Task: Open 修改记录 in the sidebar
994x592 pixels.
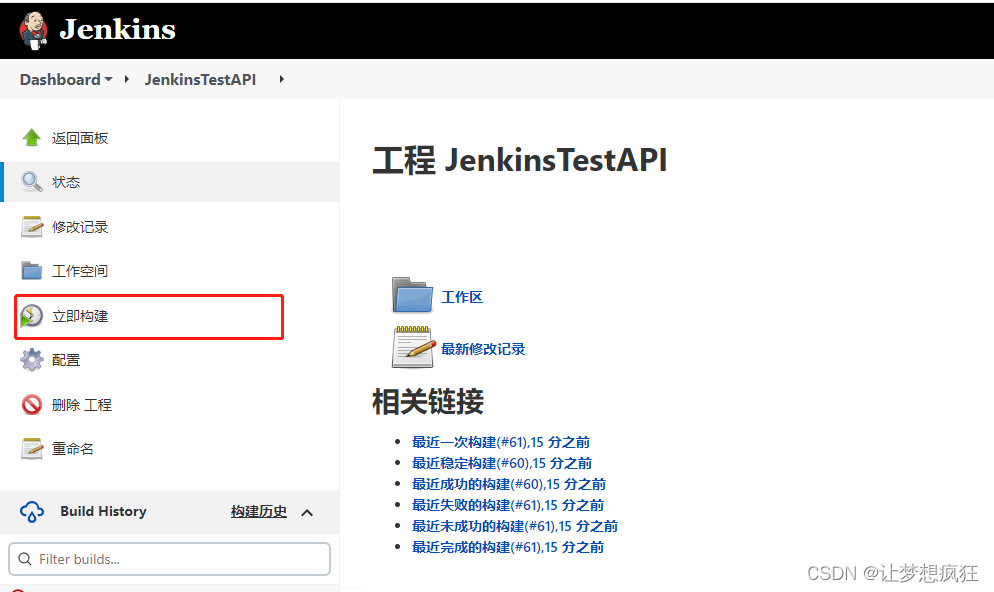Action: pyautogui.click(x=80, y=227)
